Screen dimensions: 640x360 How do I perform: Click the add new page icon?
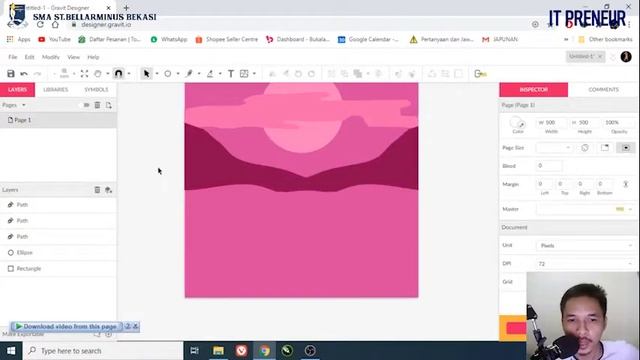[x=109, y=105]
